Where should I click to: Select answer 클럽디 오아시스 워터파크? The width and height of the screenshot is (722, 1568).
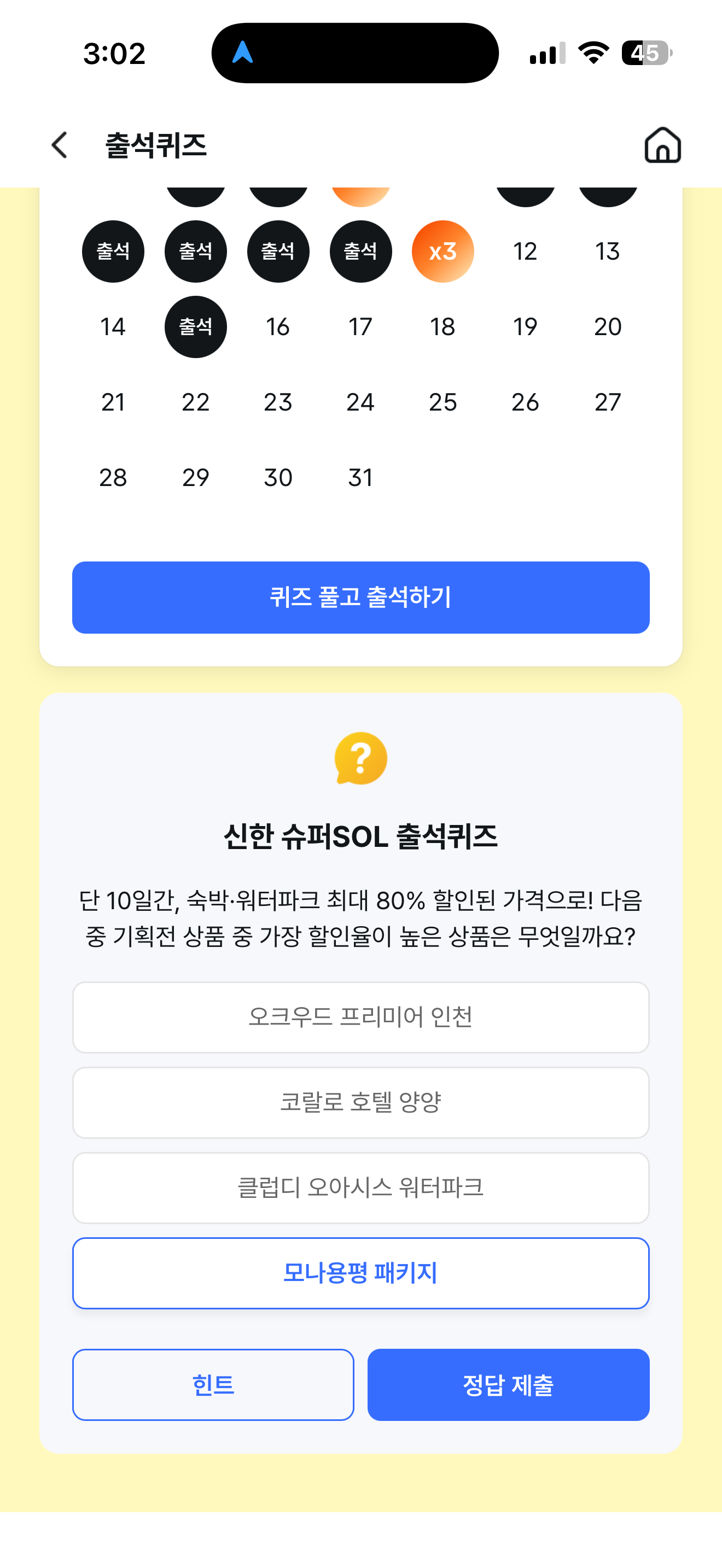click(361, 1187)
